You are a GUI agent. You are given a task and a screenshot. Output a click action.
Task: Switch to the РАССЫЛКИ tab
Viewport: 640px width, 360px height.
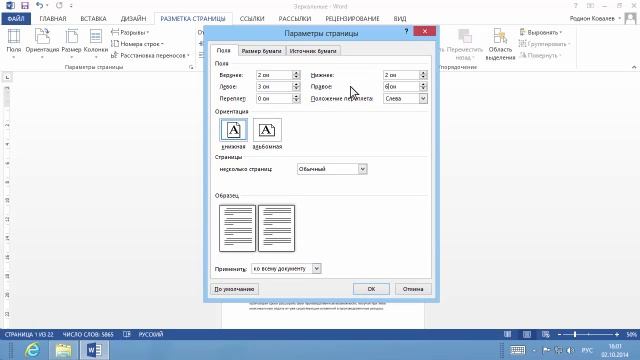(x=295, y=19)
